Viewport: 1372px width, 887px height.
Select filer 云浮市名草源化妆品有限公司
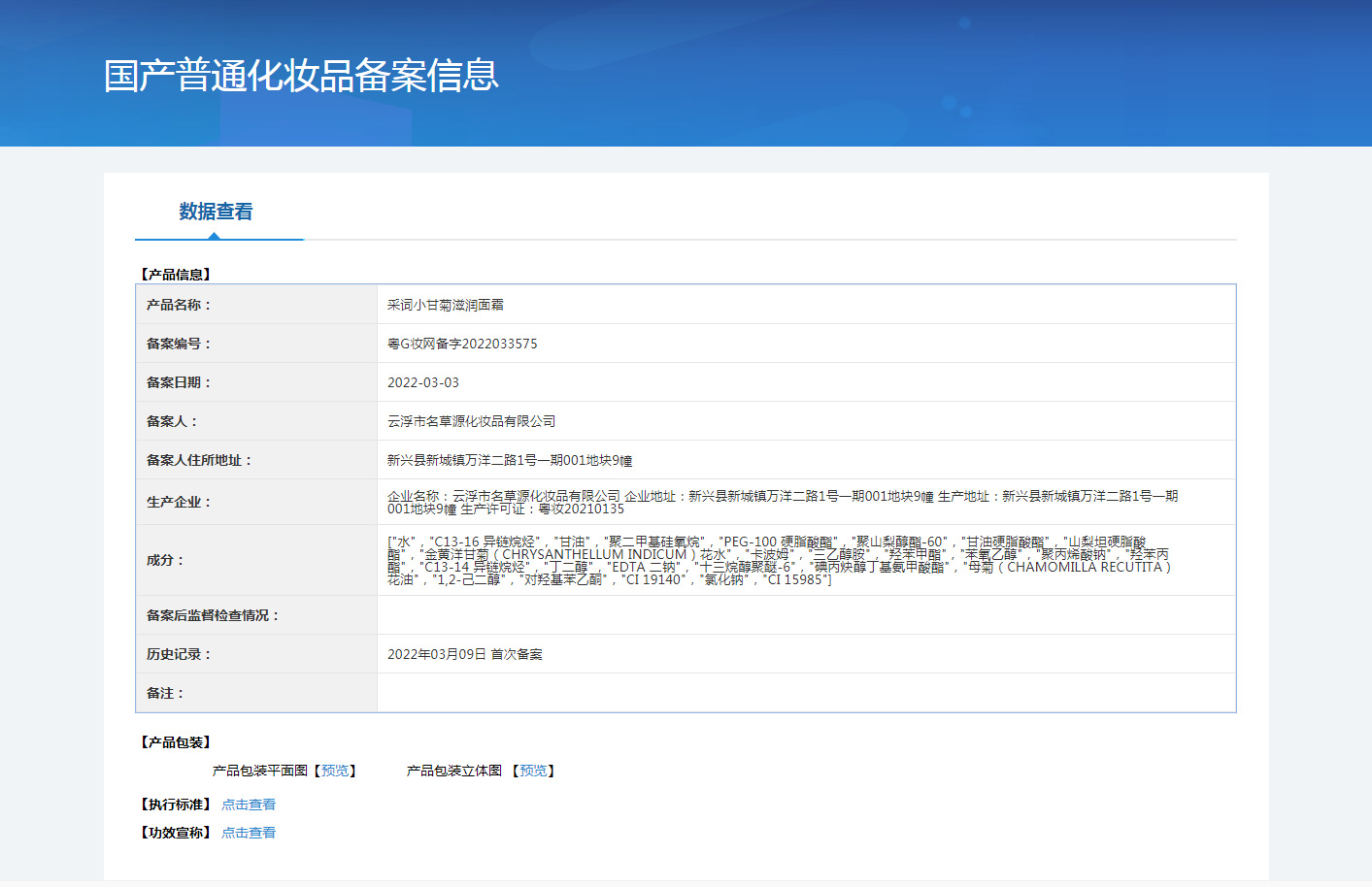(472, 421)
